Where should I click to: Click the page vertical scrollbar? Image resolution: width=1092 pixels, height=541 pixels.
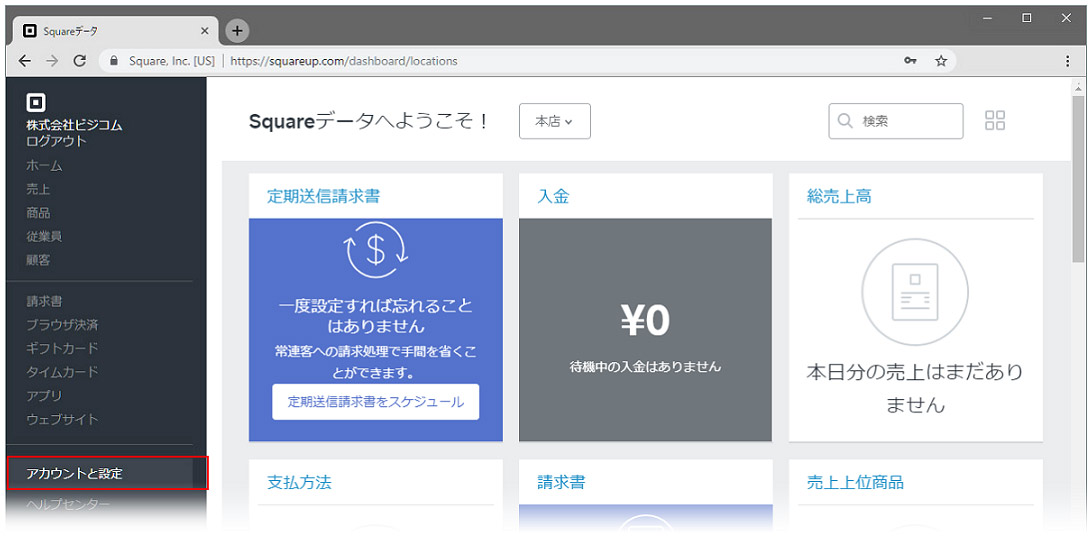click(x=1078, y=178)
